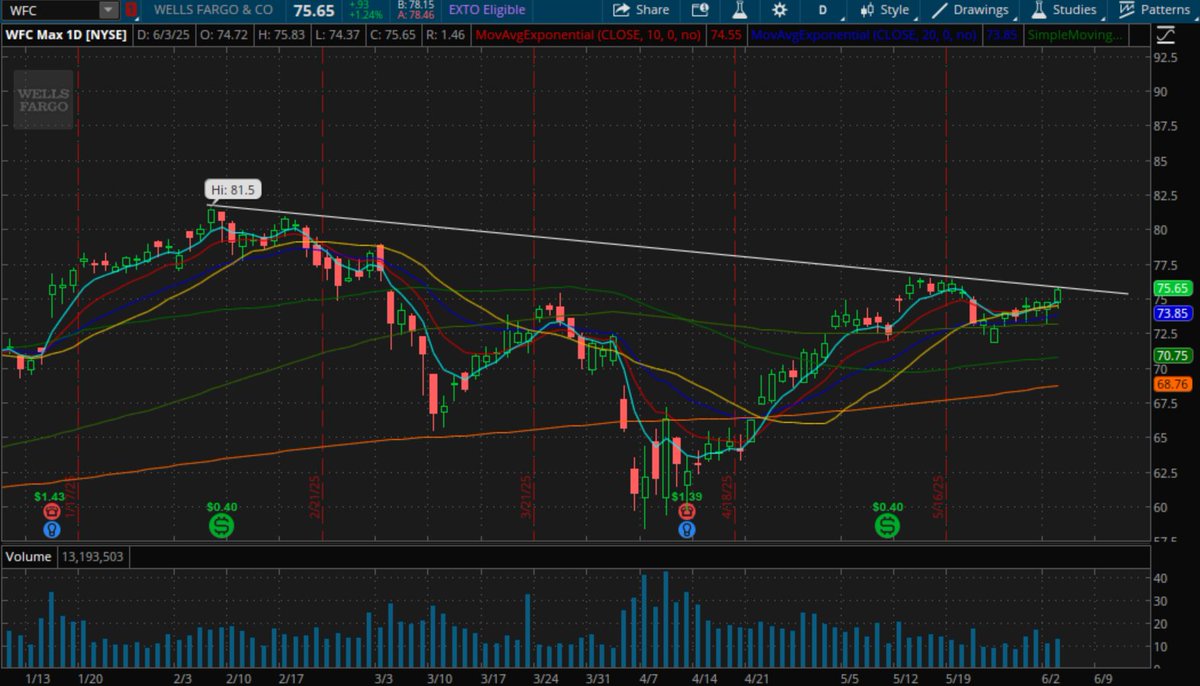Open the chart info/quote details icon
1200x686 pixels.
pos(700,10)
